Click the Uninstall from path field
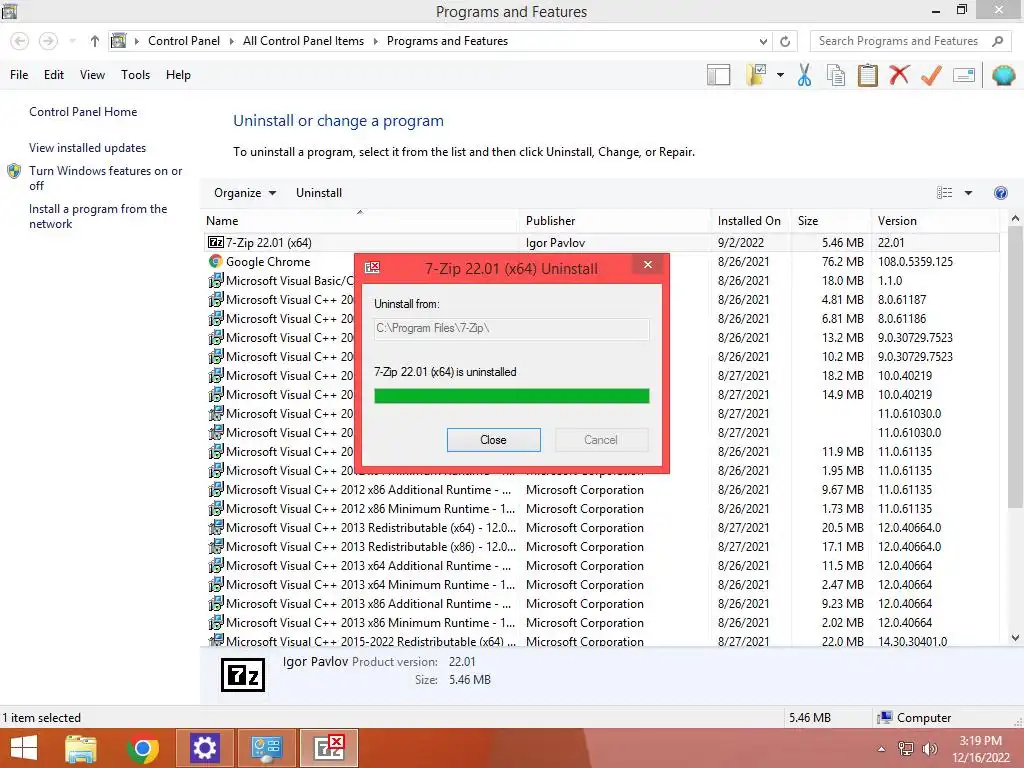The height and width of the screenshot is (768, 1024). pyautogui.click(x=511, y=328)
